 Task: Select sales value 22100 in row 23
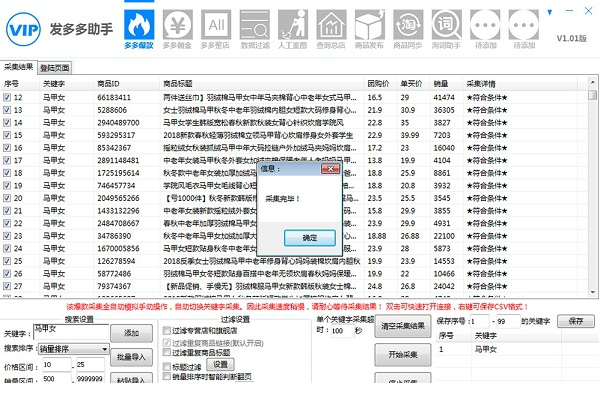click(x=444, y=236)
